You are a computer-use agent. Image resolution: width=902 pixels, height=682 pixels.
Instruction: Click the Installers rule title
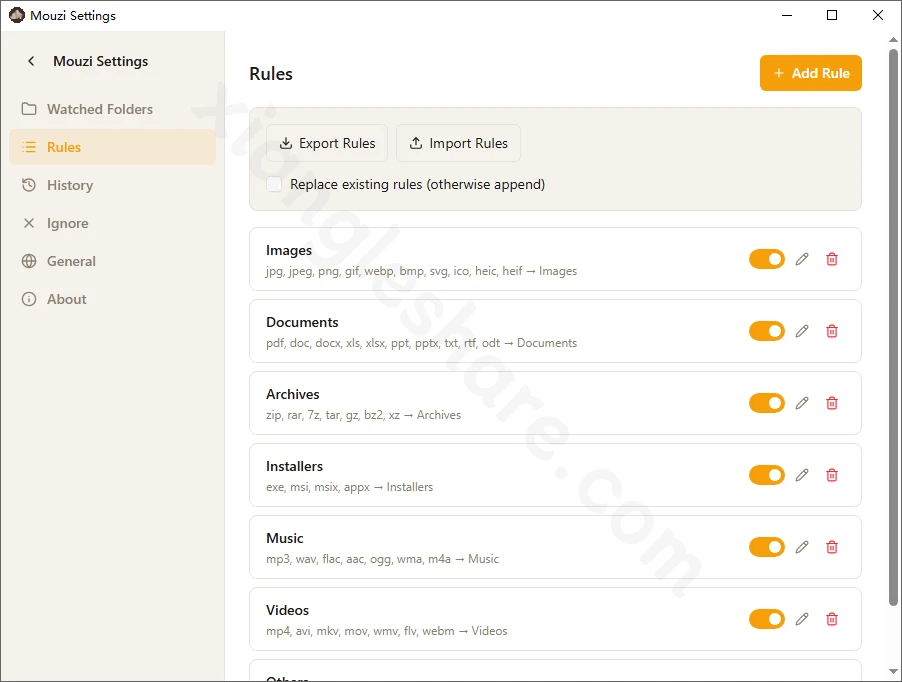pos(294,466)
